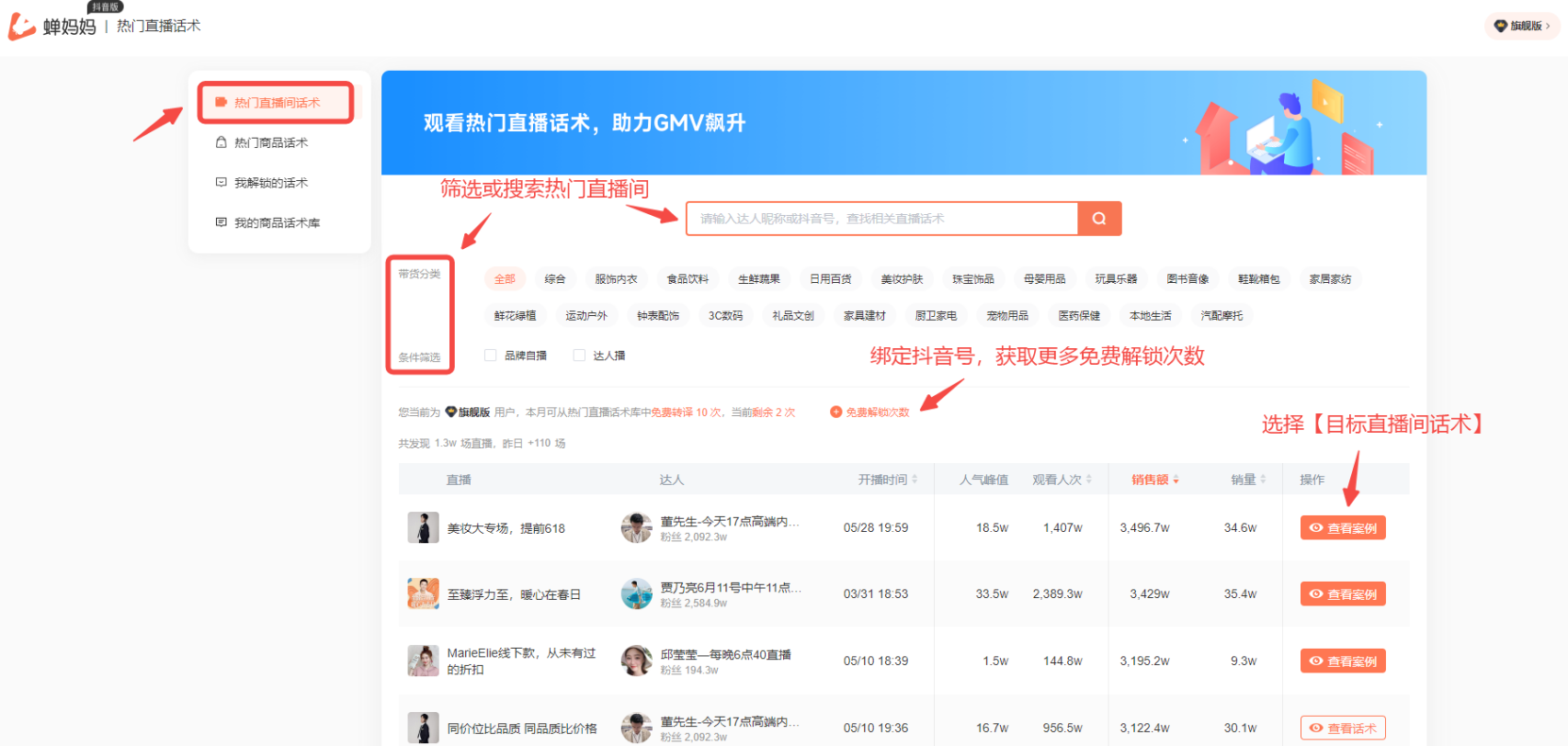Viewport: 1568px width, 746px height.
Task: Select the 生鲜蔬果 category tag
Action: coord(759,278)
